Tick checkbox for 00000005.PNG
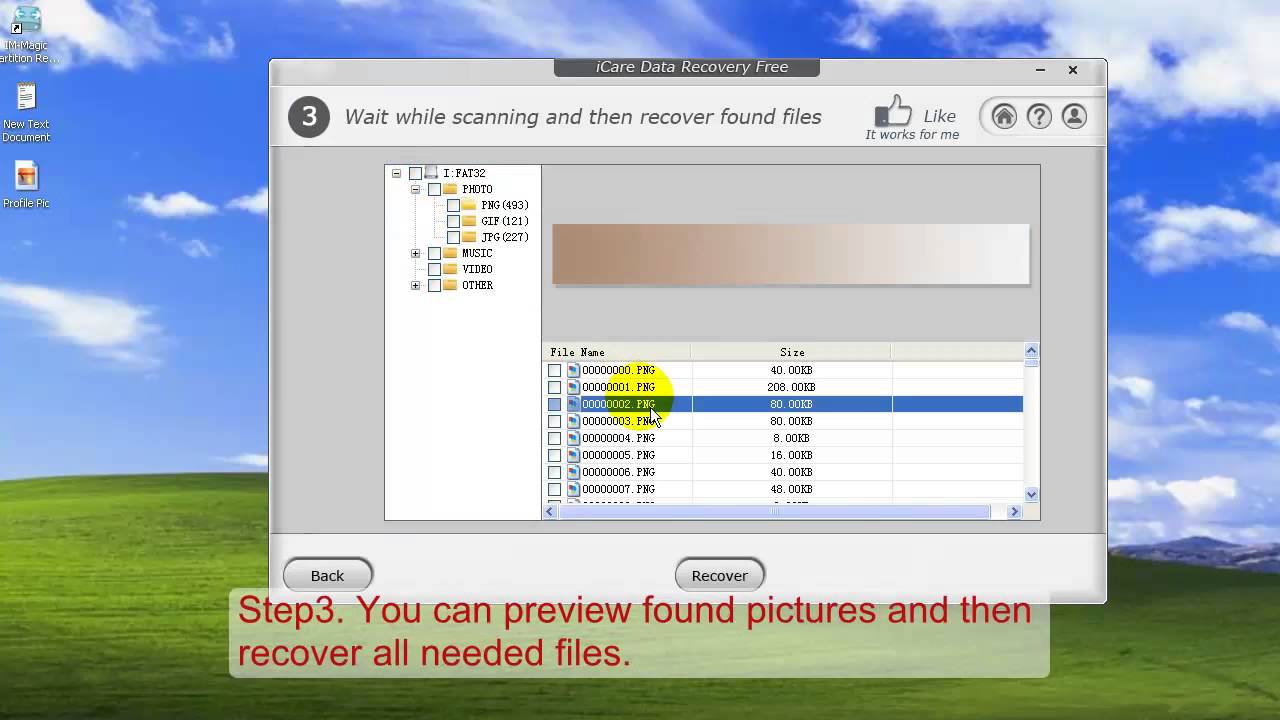The height and width of the screenshot is (720, 1280). click(554, 455)
